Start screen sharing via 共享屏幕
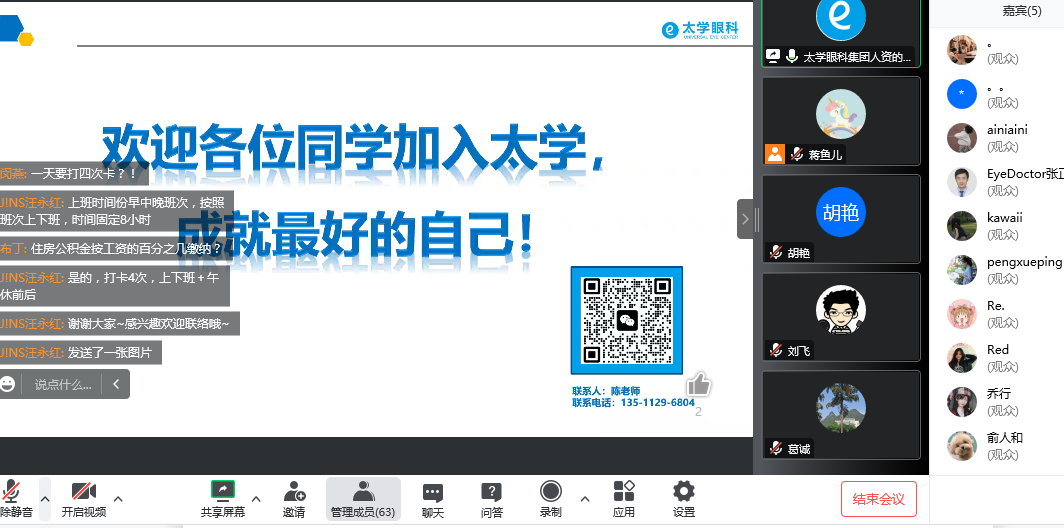The image size is (1064, 528). (222, 498)
